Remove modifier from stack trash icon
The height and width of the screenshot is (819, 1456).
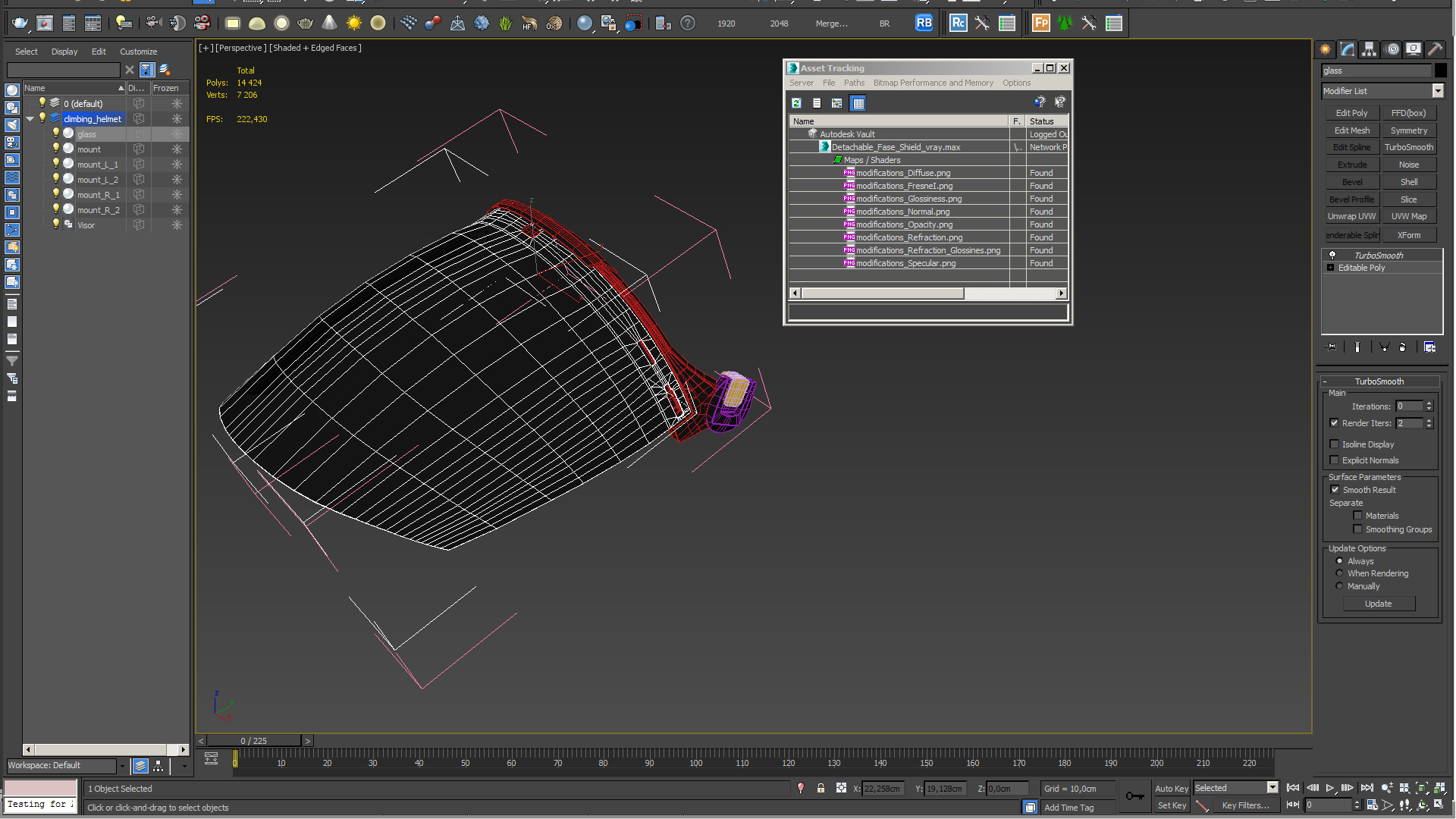coord(1402,347)
